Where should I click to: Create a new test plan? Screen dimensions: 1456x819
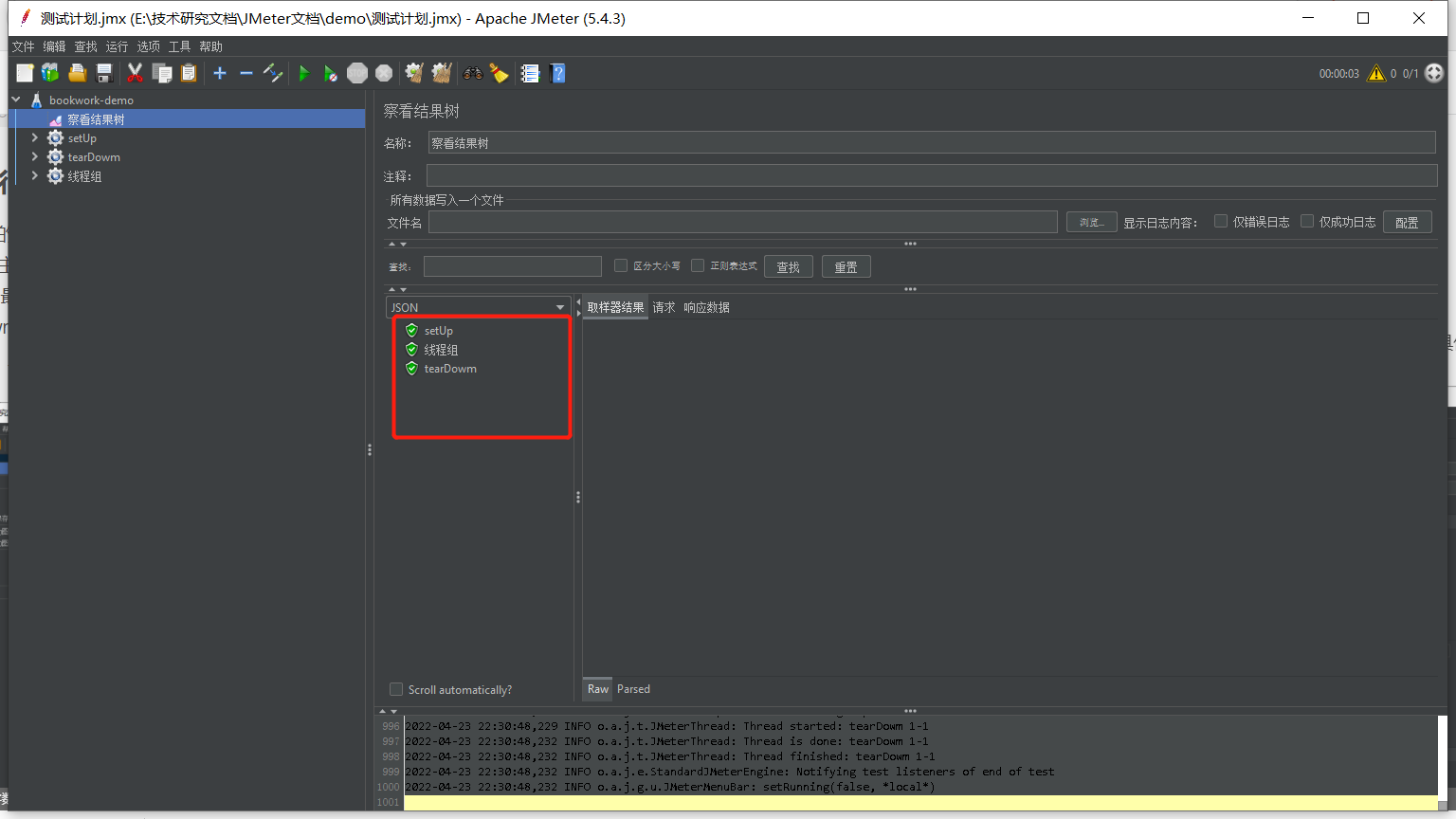tap(25, 73)
